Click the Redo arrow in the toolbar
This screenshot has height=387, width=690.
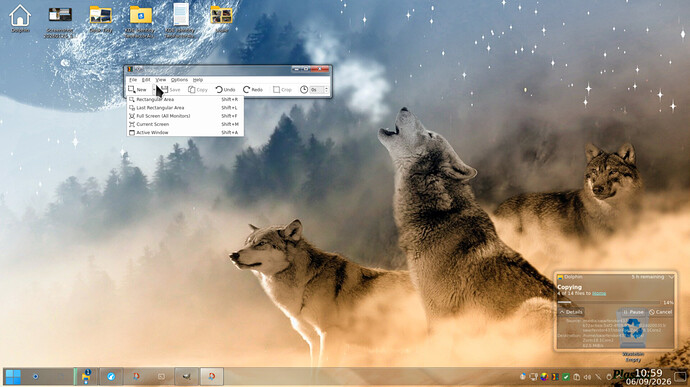coord(246,89)
